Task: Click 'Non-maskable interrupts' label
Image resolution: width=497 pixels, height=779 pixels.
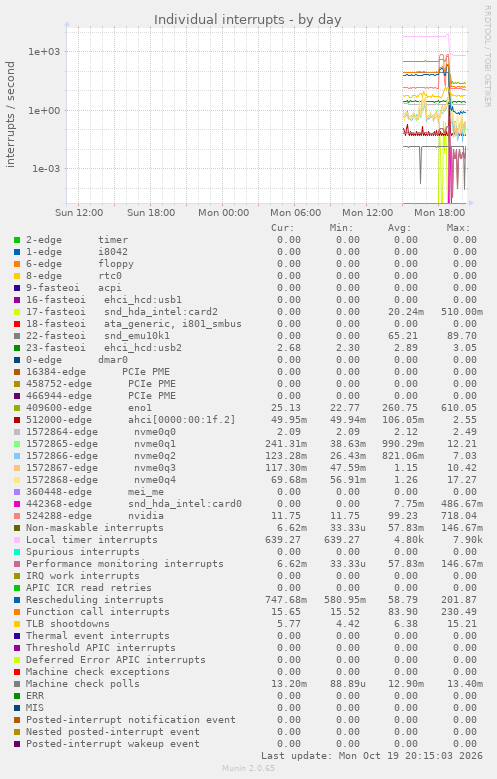Action: tap(95, 528)
